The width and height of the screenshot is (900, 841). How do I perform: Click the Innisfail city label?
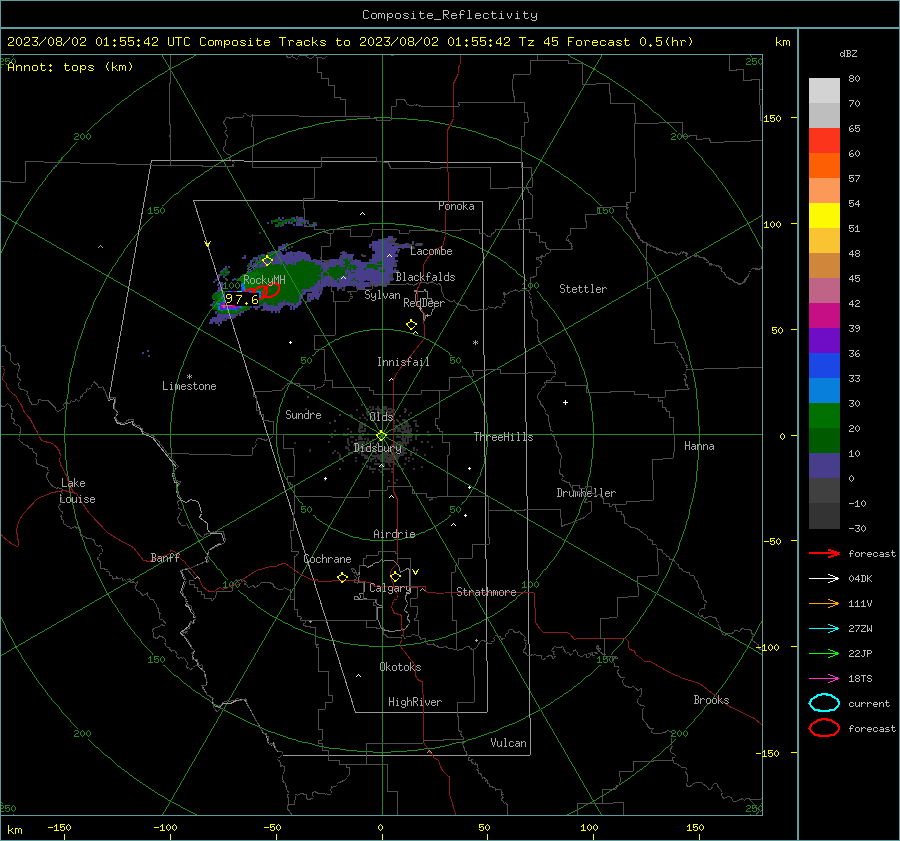click(x=403, y=362)
